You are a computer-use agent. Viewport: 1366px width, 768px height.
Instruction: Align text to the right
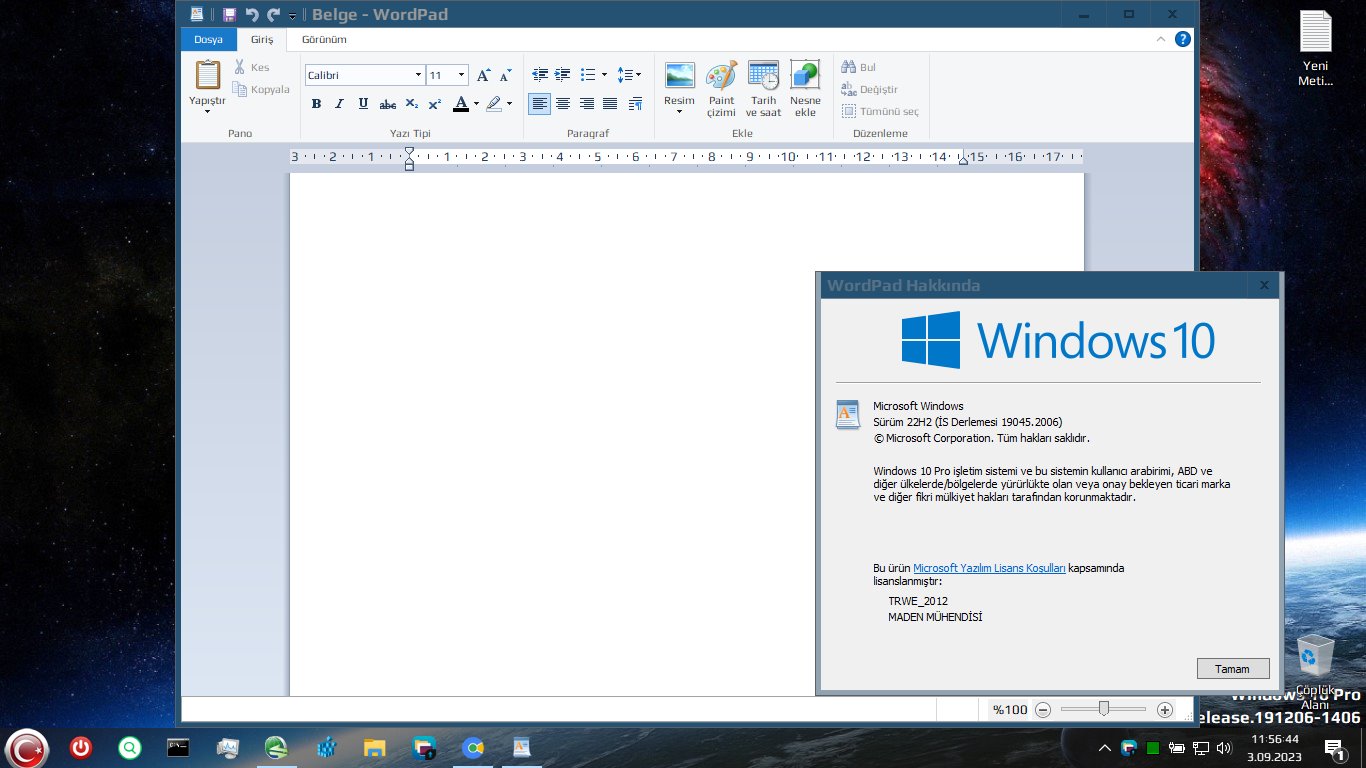587,104
